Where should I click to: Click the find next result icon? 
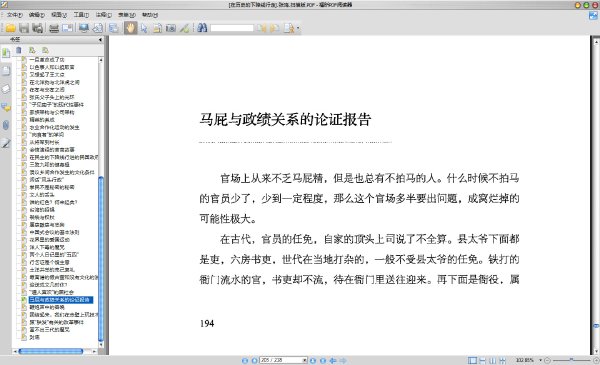pyautogui.click(x=274, y=28)
